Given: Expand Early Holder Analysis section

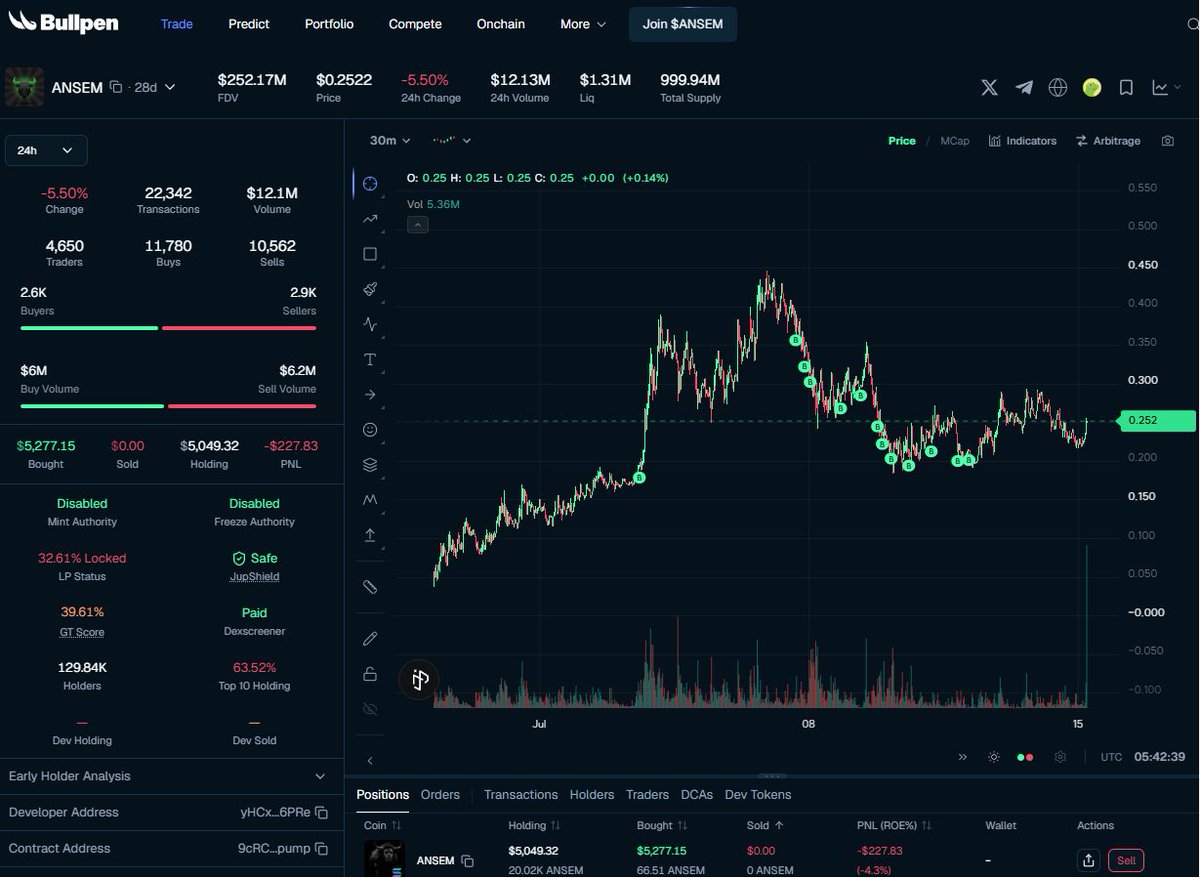Looking at the screenshot, I should [x=172, y=776].
